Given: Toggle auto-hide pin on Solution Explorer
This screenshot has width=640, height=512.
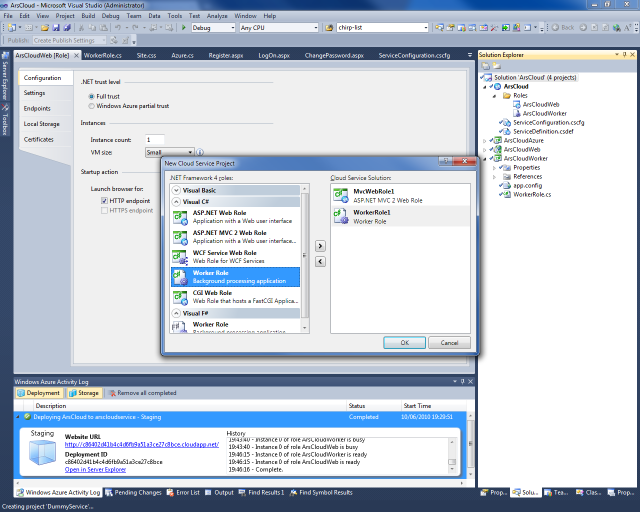Looking at the screenshot, I should click(624, 55).
